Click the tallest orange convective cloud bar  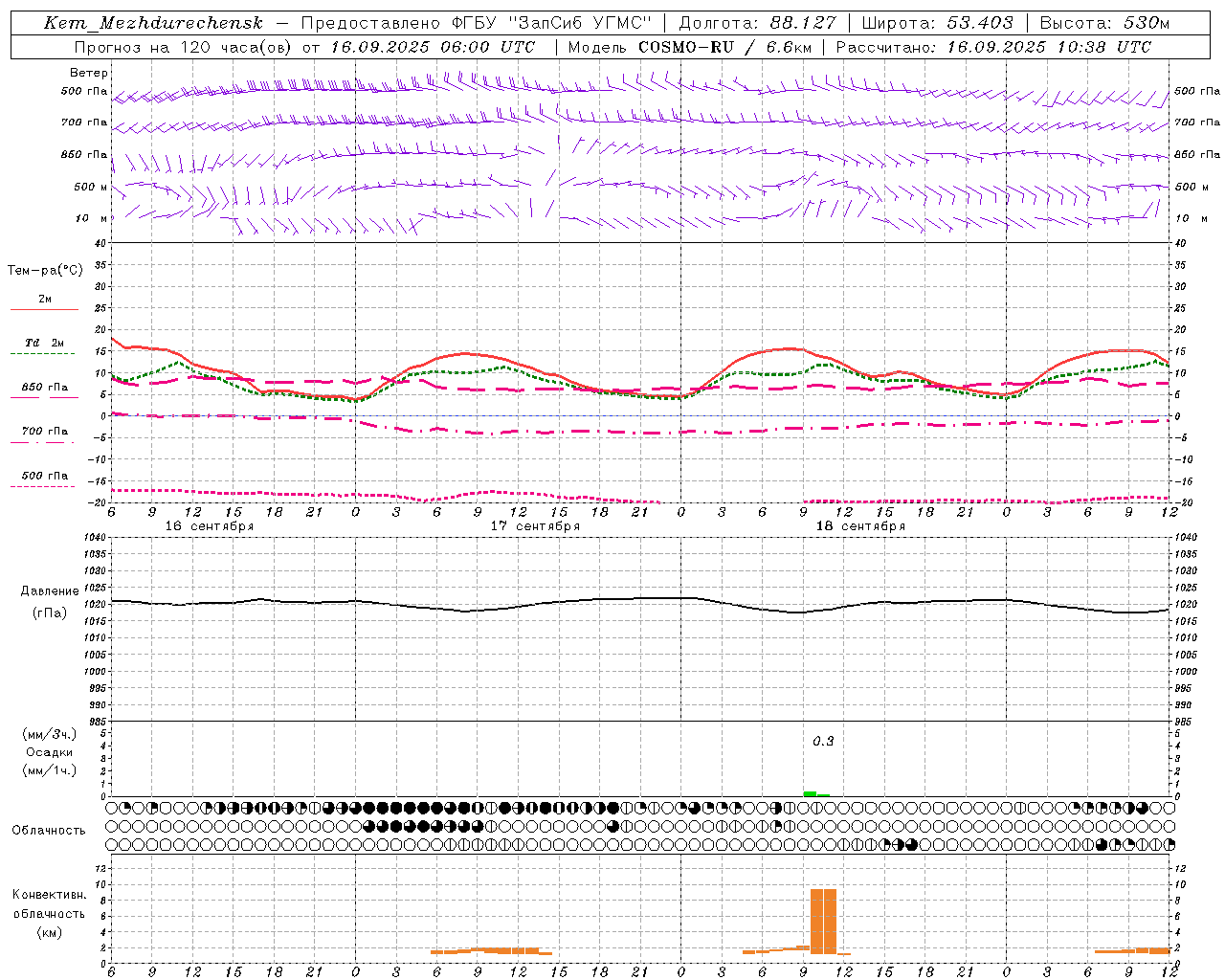pos(823,921)
